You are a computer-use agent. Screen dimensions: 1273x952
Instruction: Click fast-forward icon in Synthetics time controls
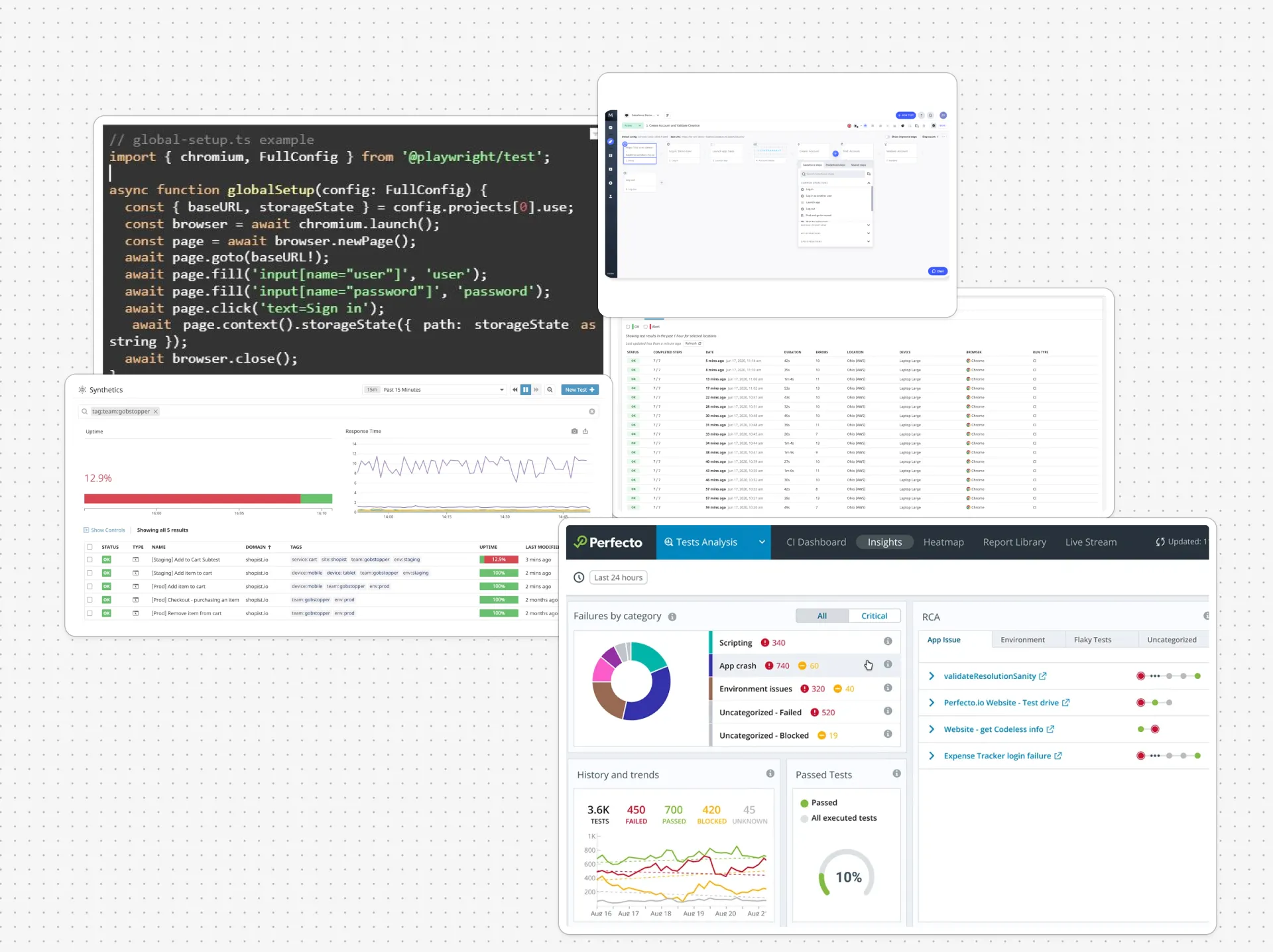(x=536, y=390)
